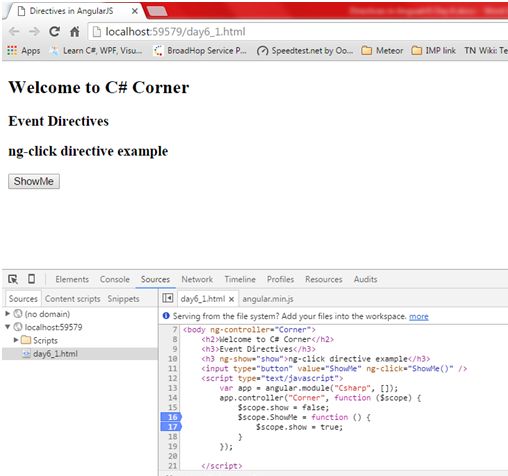
Task: Click the 'Event Directives' page heading
Action: (59, 121)
